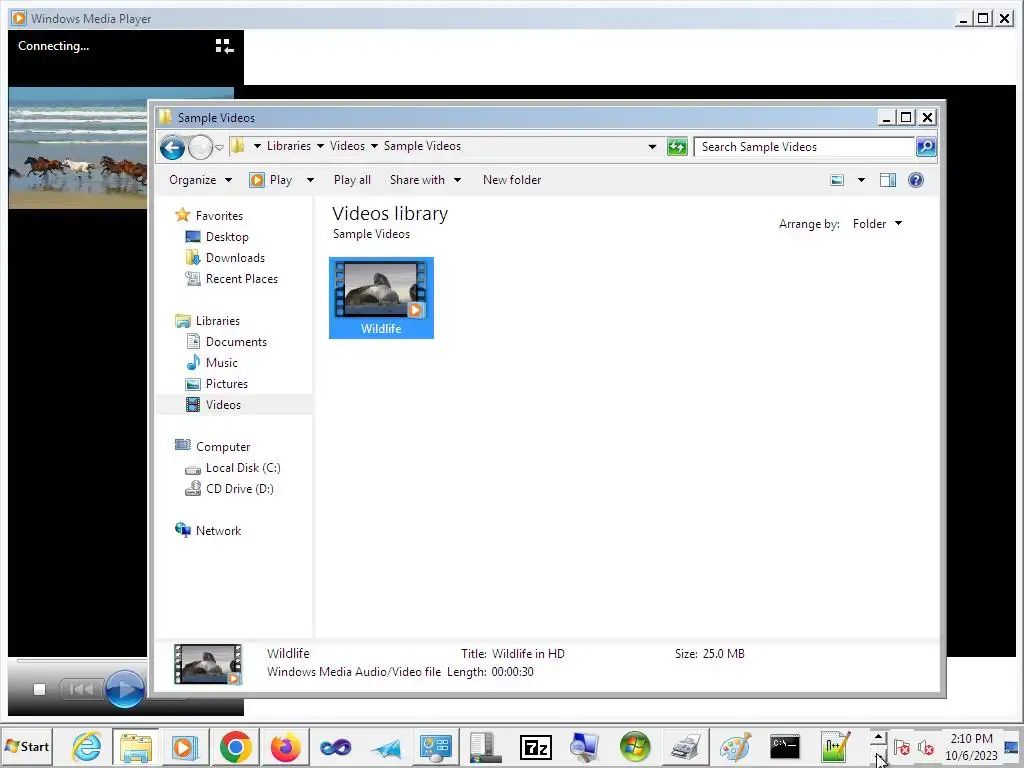1024x768 pixels.
Task: Switch to Library in Media Player
Action: [x=224, y=46]
